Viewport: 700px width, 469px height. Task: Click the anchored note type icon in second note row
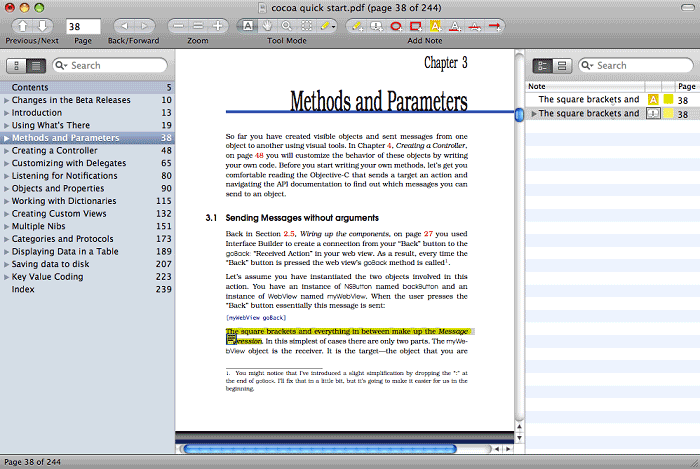pyautogui.click(x=653, y=114)
